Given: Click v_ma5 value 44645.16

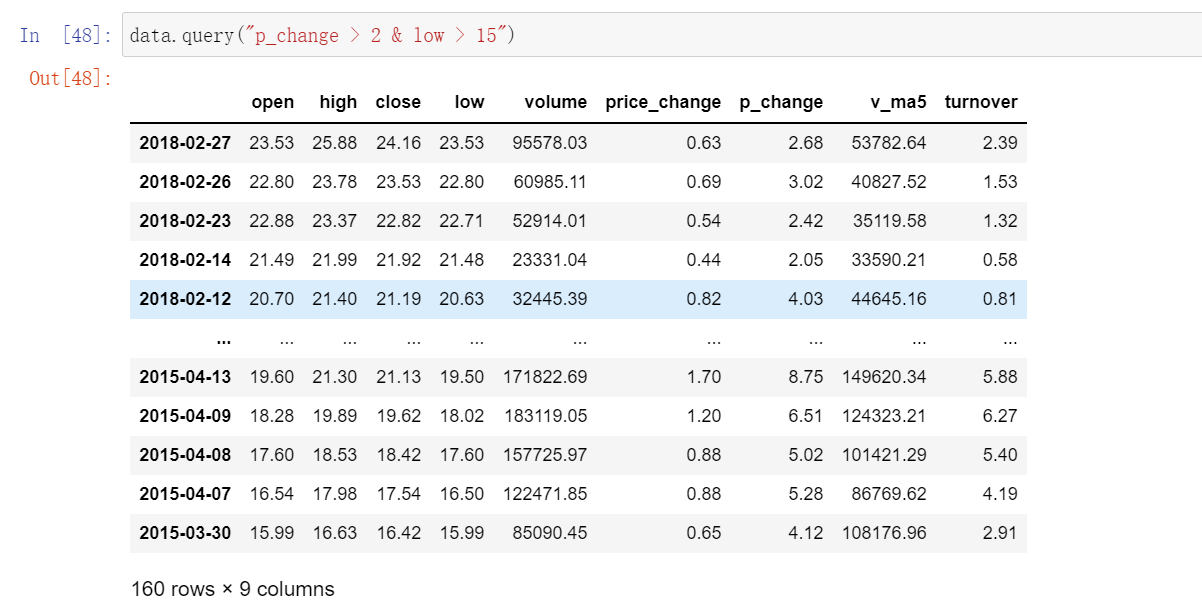Looking at the screenshot, I should coord(889,299).
